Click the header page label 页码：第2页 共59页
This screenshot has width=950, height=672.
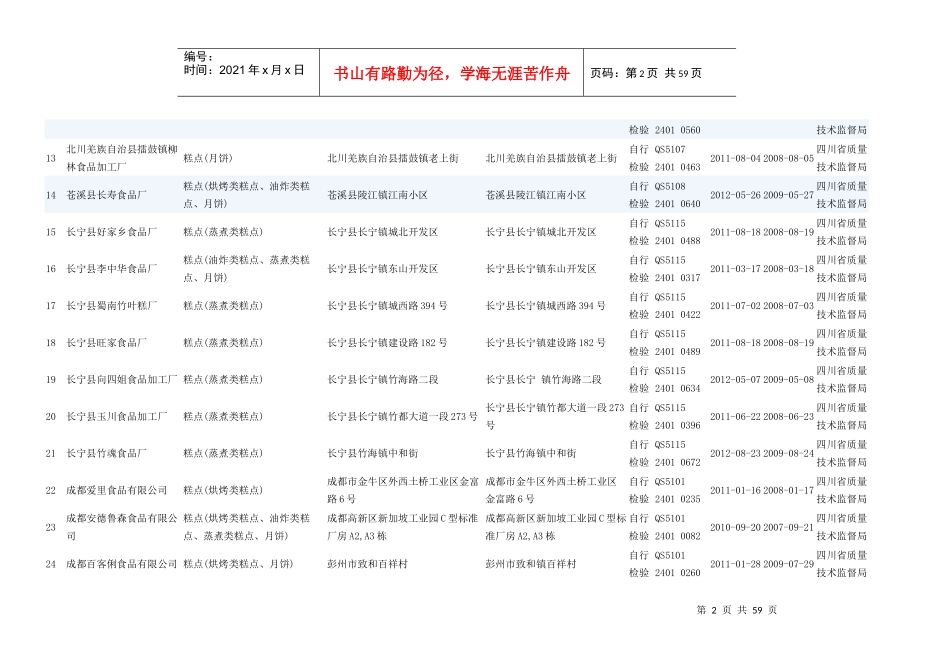(646, 73)
